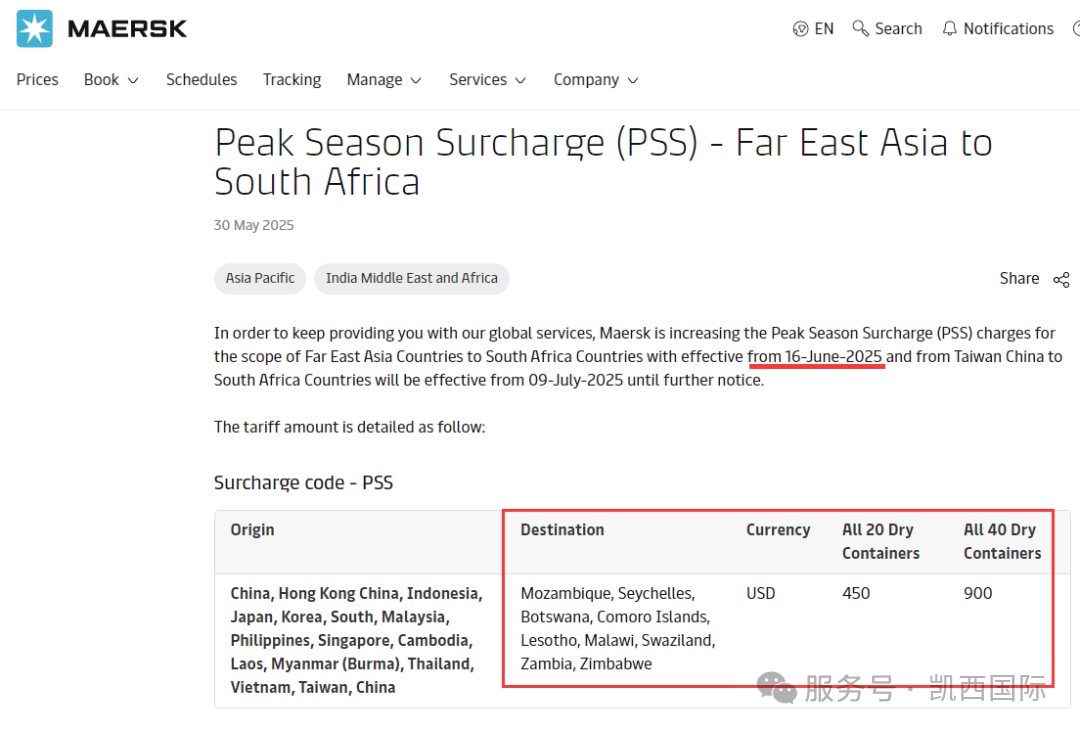The height and width of the screenshot is (731, 1080).
Task: Click the Share text label
Action: [1019, 278]
